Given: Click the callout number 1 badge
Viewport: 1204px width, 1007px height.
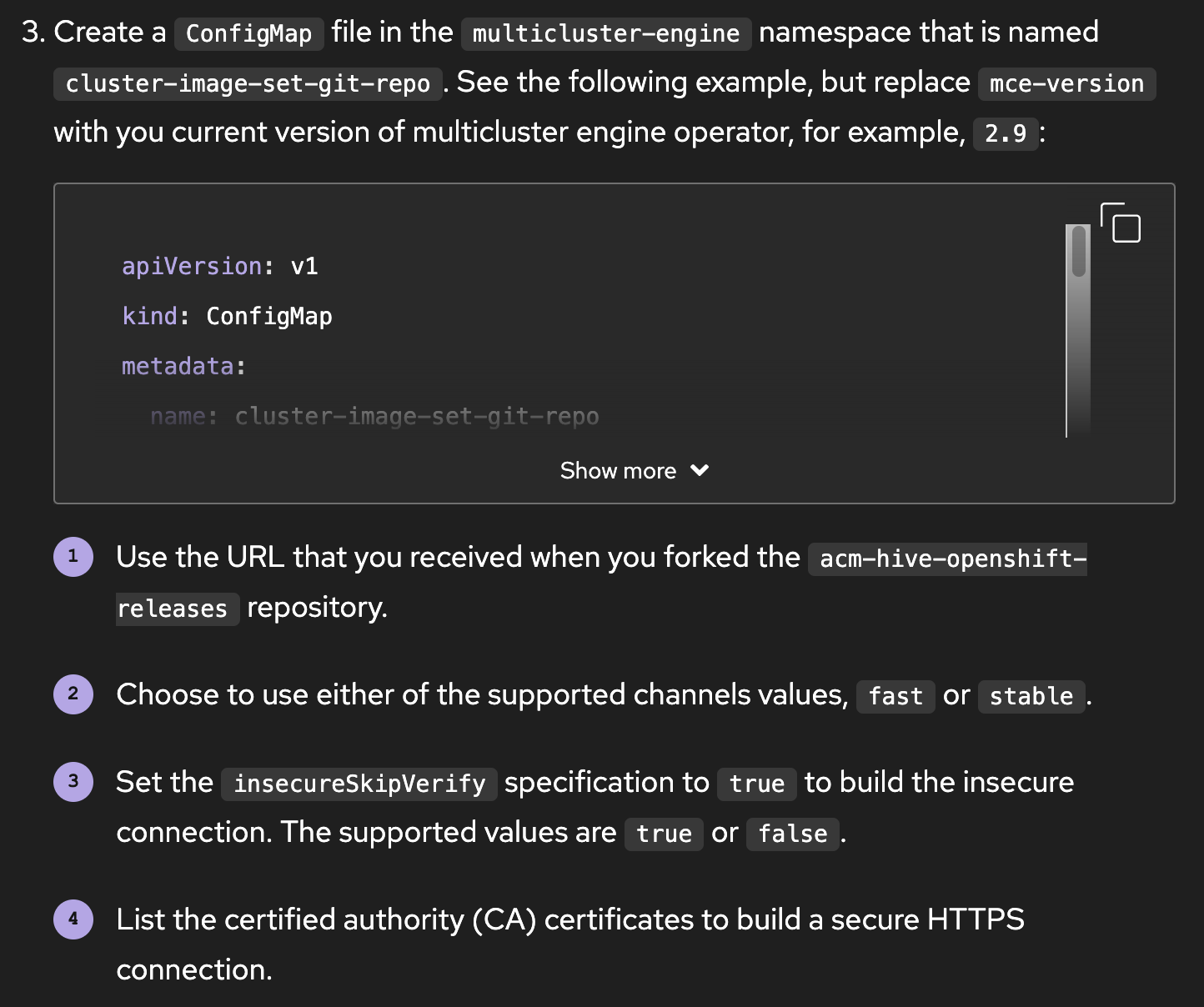Looking at the screenshot, I should click(73, 556).
